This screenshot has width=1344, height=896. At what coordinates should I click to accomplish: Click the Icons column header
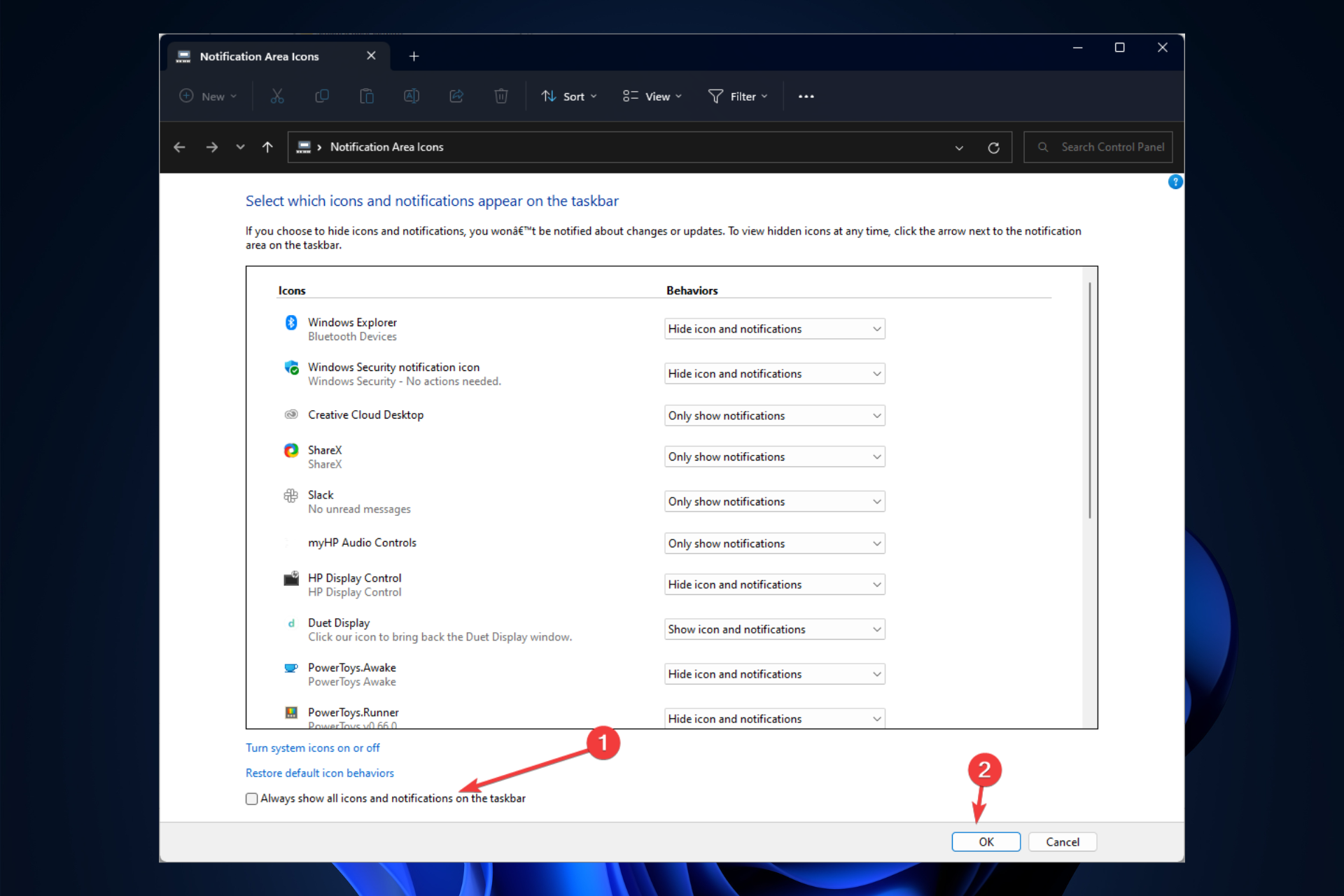(x=292, y=290)
